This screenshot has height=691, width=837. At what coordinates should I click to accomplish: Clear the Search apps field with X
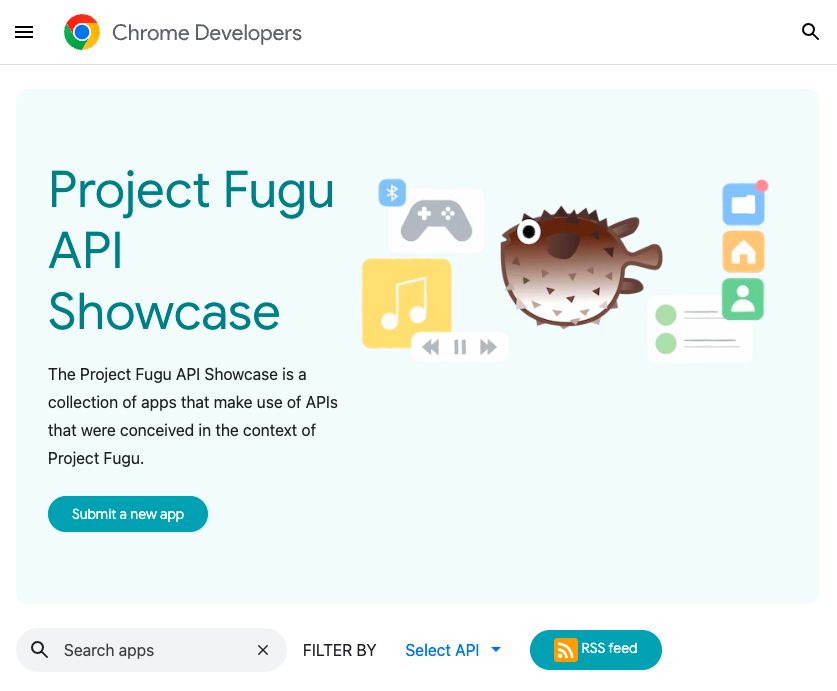click(263, 650)
